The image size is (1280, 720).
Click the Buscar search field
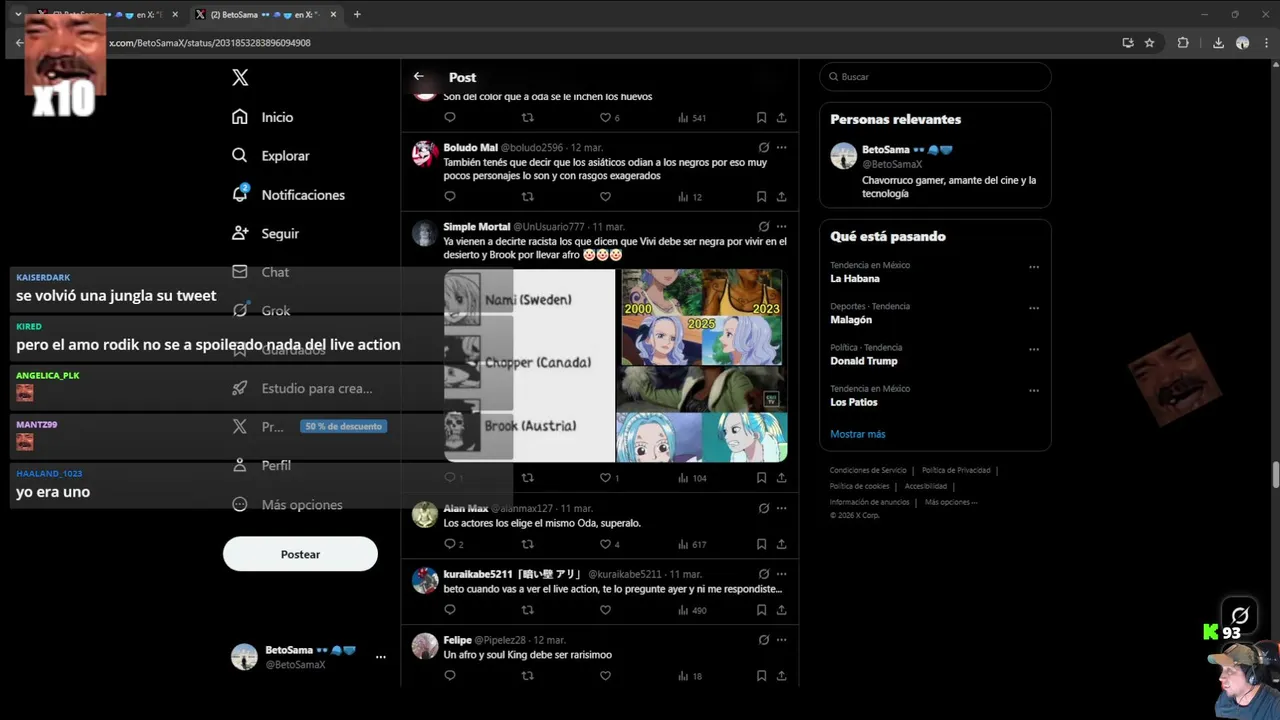pyautogui.click(x=935, y=77)
